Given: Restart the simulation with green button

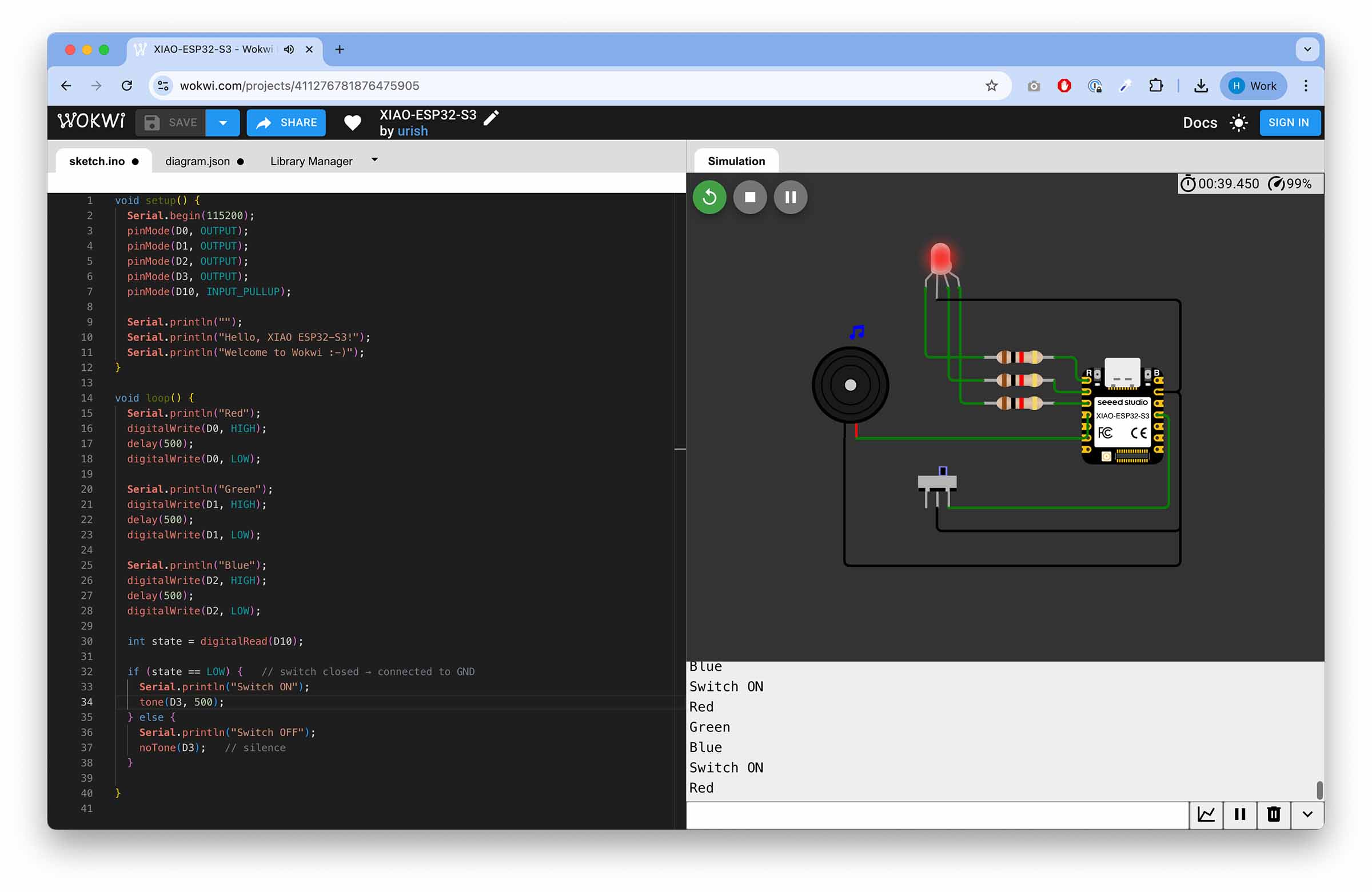Looking at the screenshot, I should pos(709,198).
